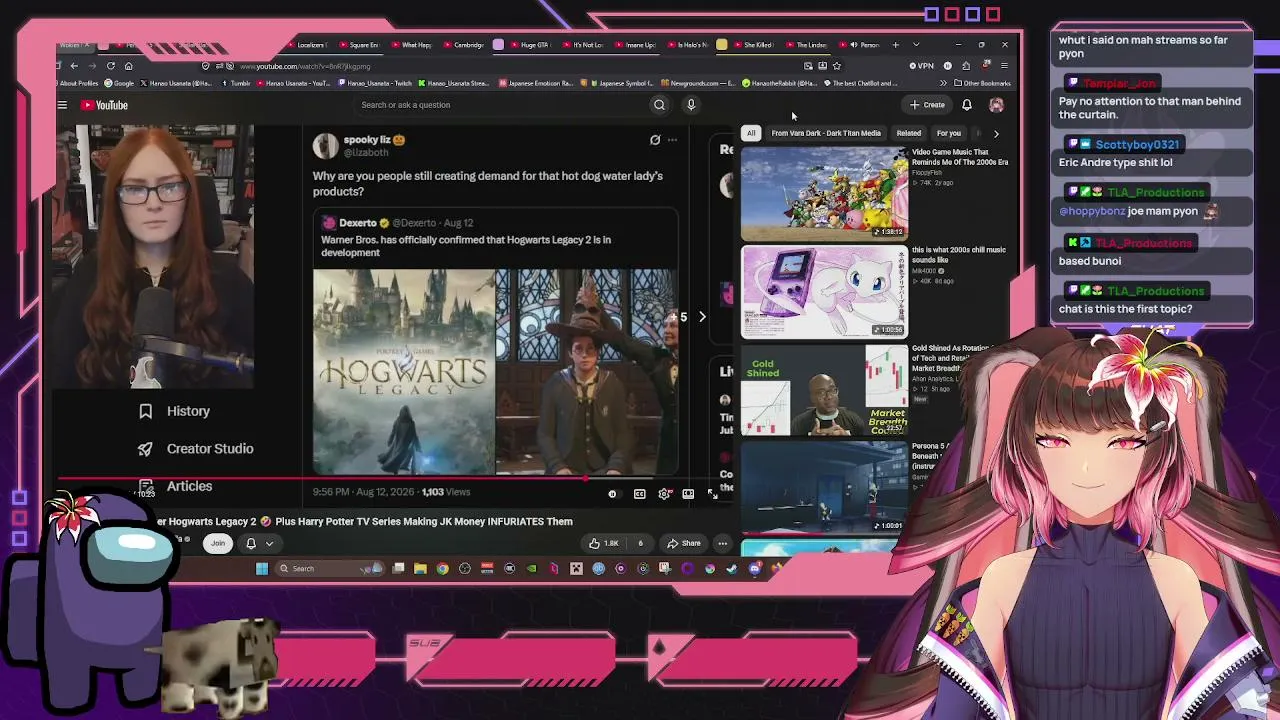
Task: Open the Persona 5 video thumbnail
Action: (x=824, y=488)
